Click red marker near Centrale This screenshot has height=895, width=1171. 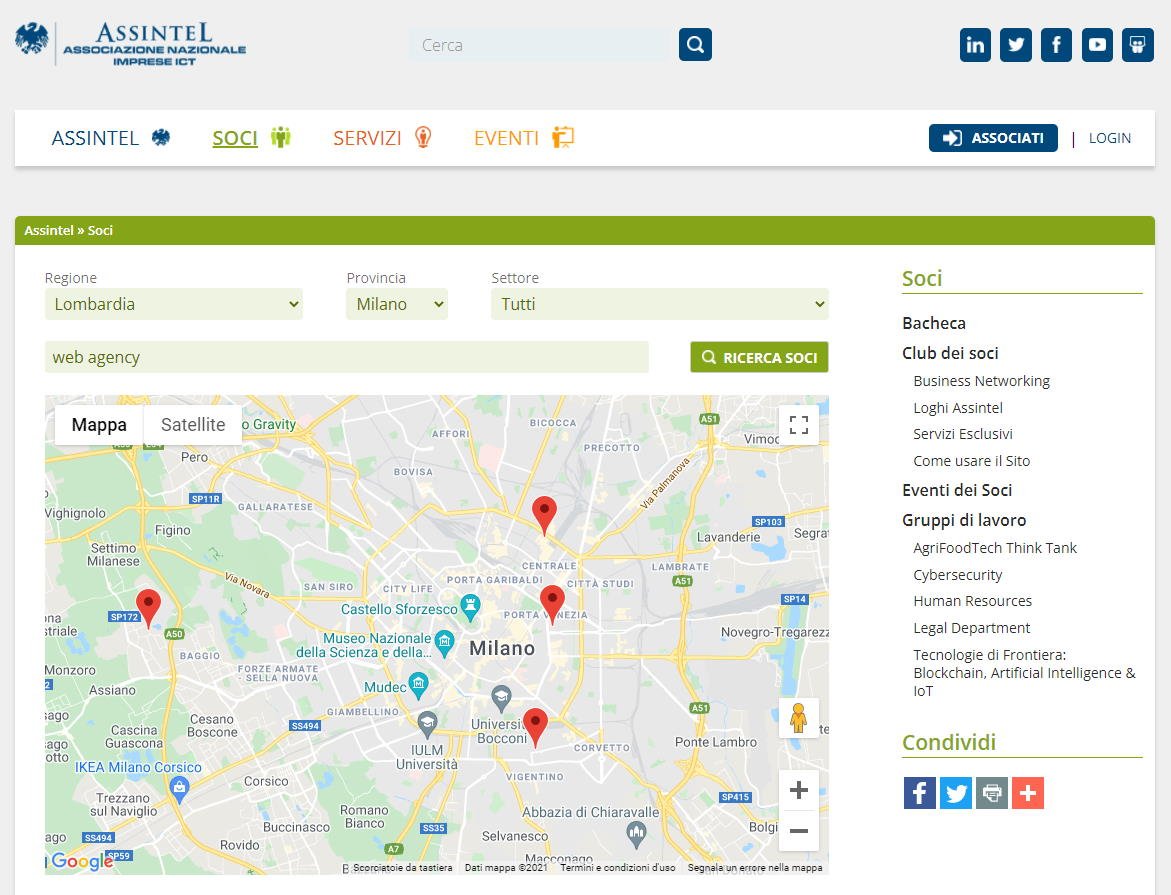pyautogui.click(x=544, y=514)
